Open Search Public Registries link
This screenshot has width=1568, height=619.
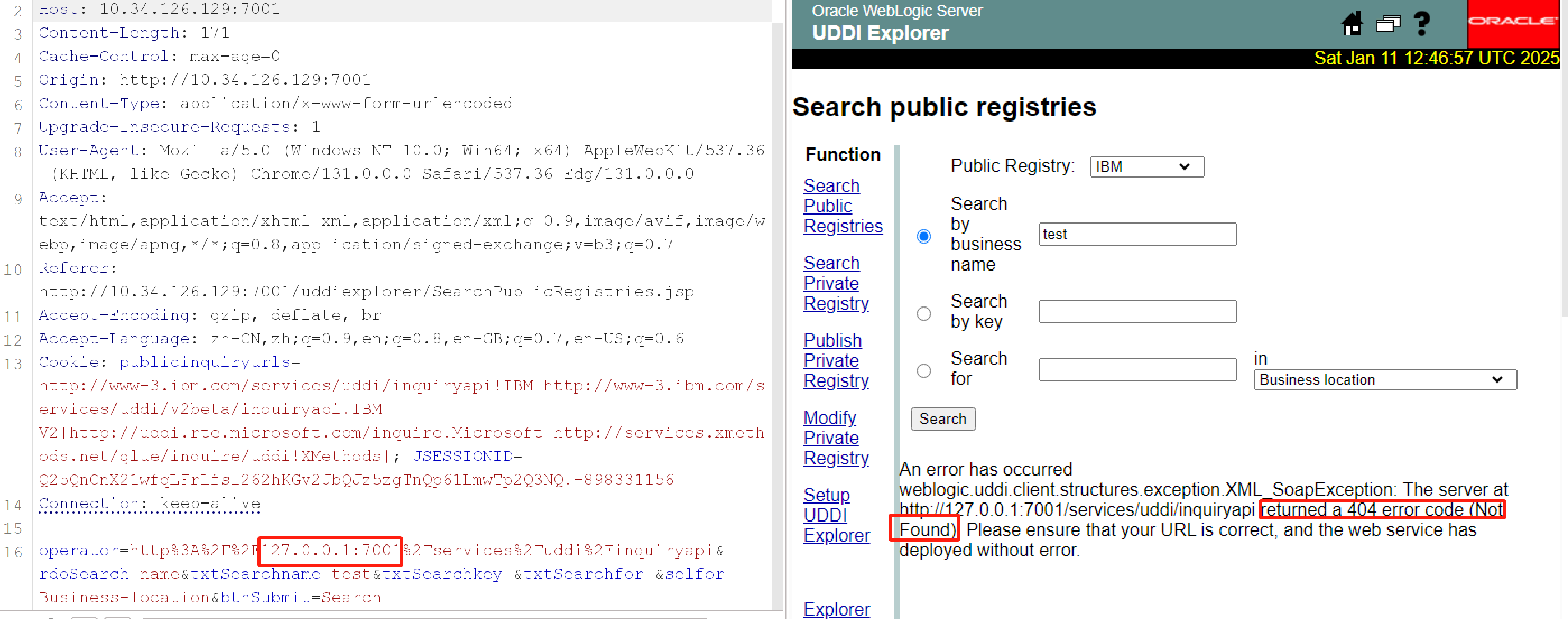click(843, 206)
